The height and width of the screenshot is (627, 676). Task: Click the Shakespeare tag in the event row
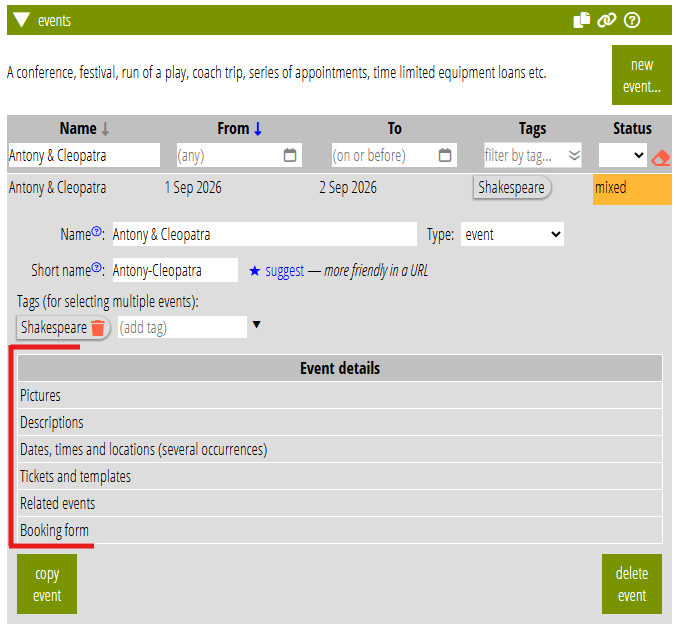click(x=512, y=188)
